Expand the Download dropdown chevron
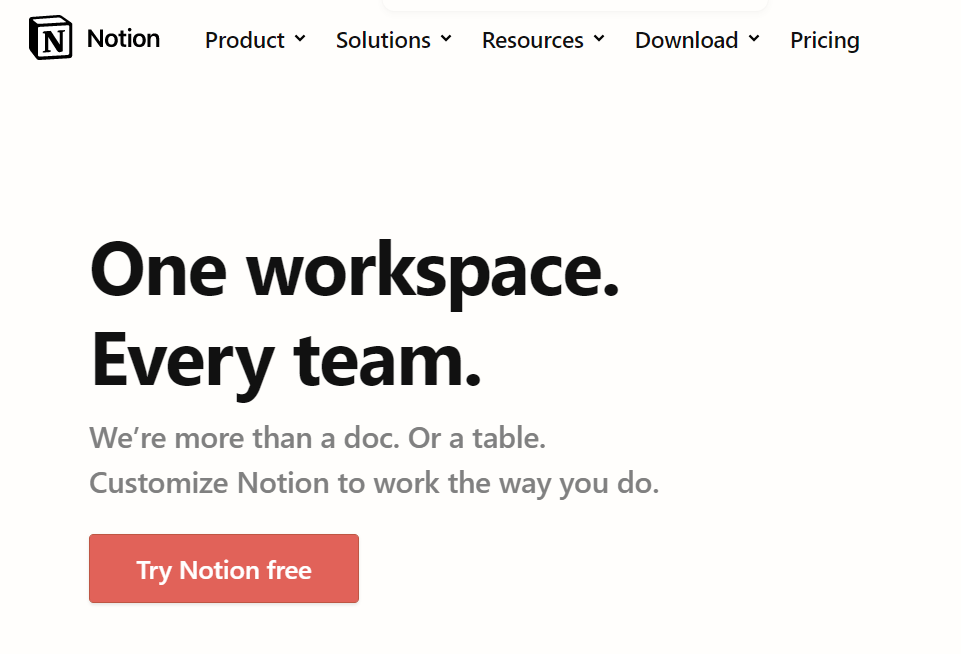Image resolution: width=961 pixels, height=654 pixels. [x=754, y=39]
